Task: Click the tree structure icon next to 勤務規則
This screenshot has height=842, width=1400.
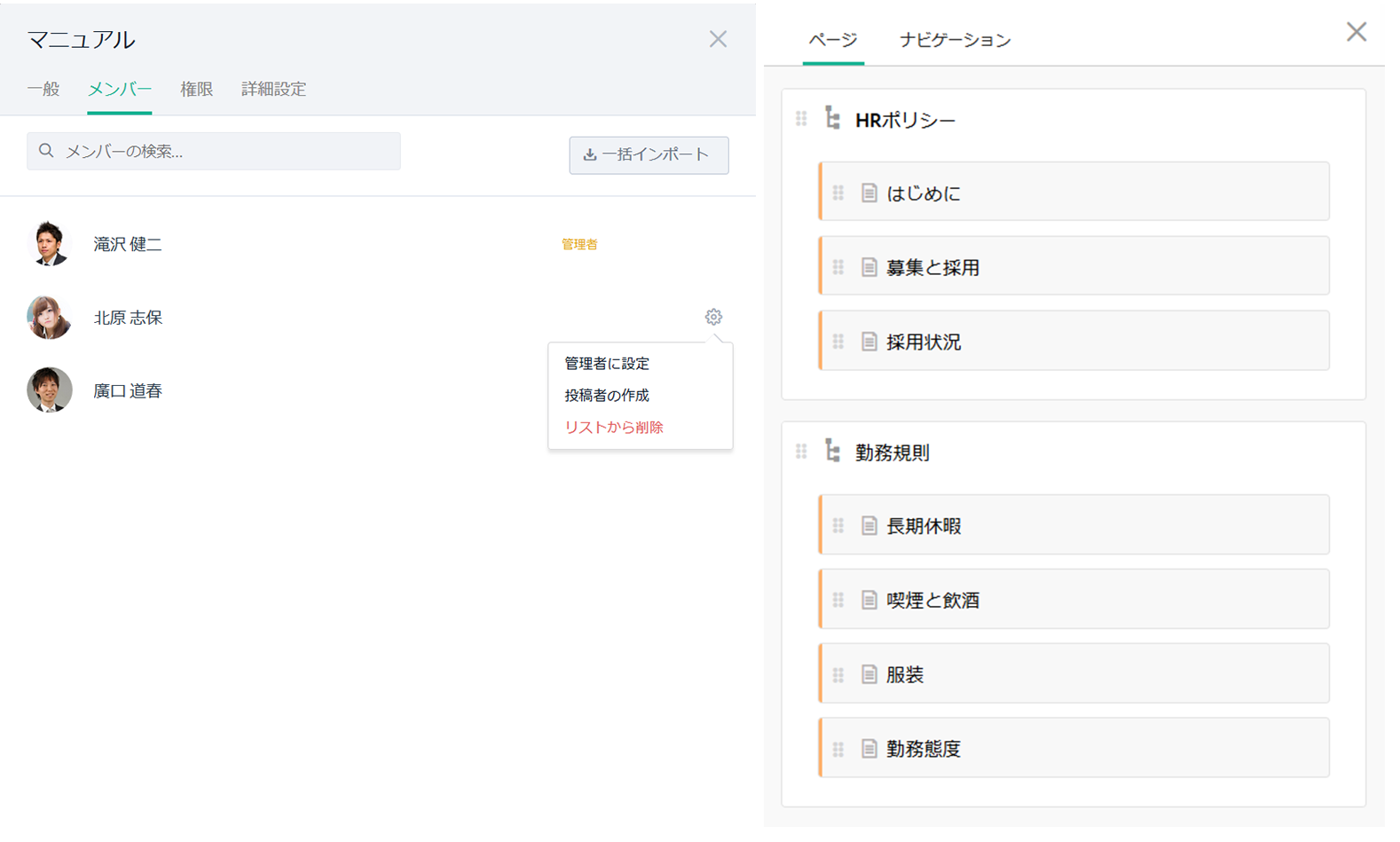Action: 832,451
